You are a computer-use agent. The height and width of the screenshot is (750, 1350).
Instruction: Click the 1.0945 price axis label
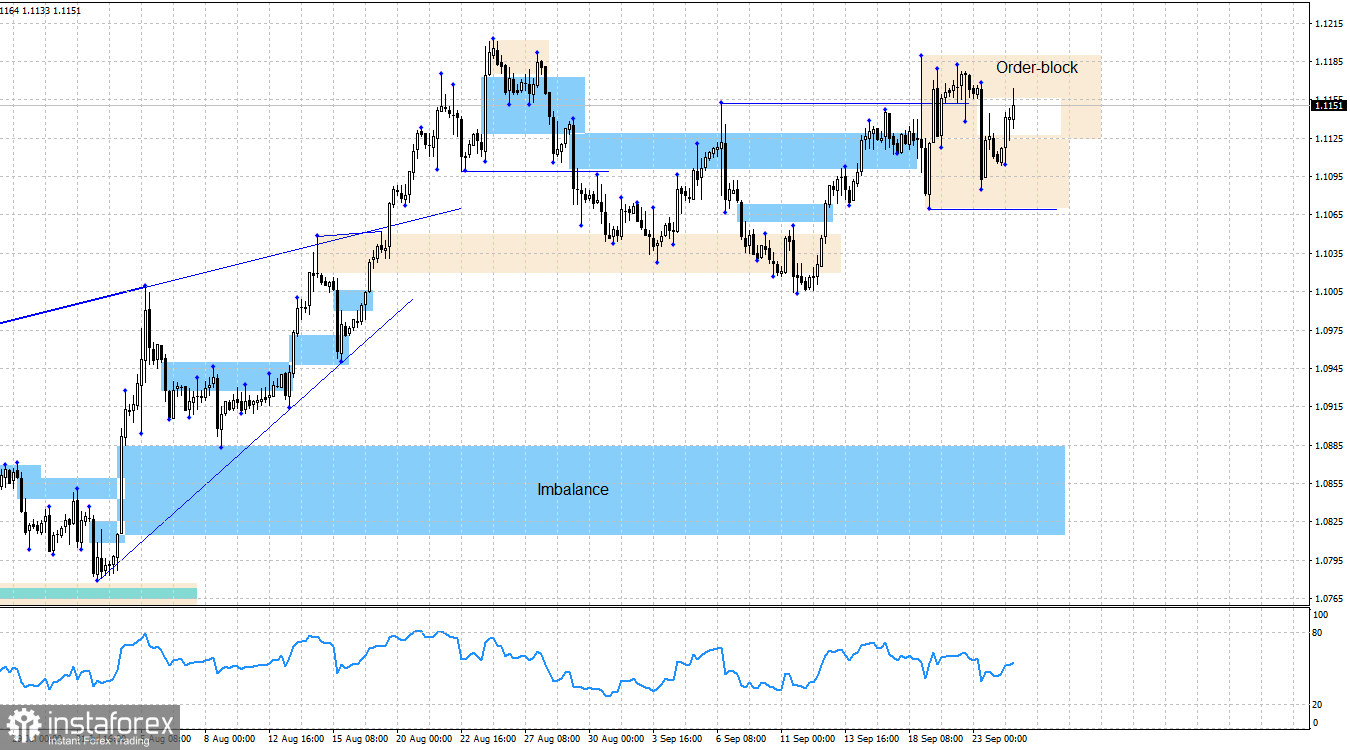click(1329, 369)
